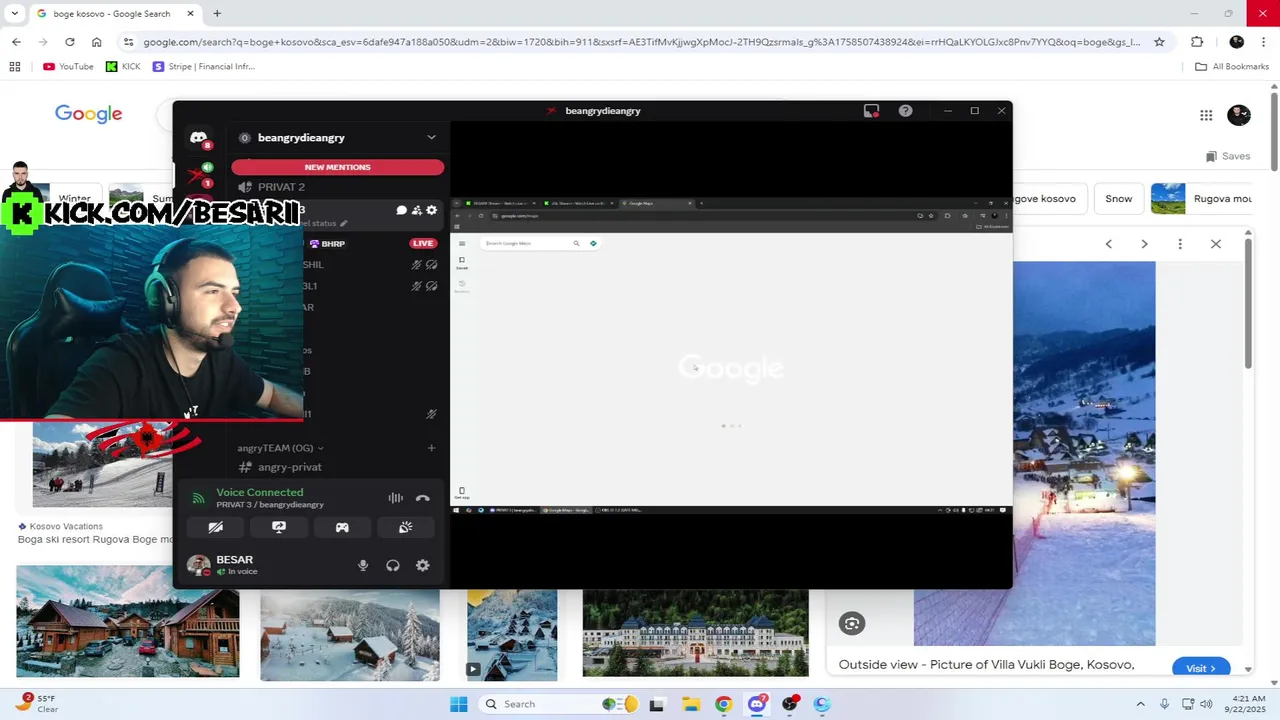Start an activity in Discord
Screen dimensions: 1280x720
(x=342, y=527)
